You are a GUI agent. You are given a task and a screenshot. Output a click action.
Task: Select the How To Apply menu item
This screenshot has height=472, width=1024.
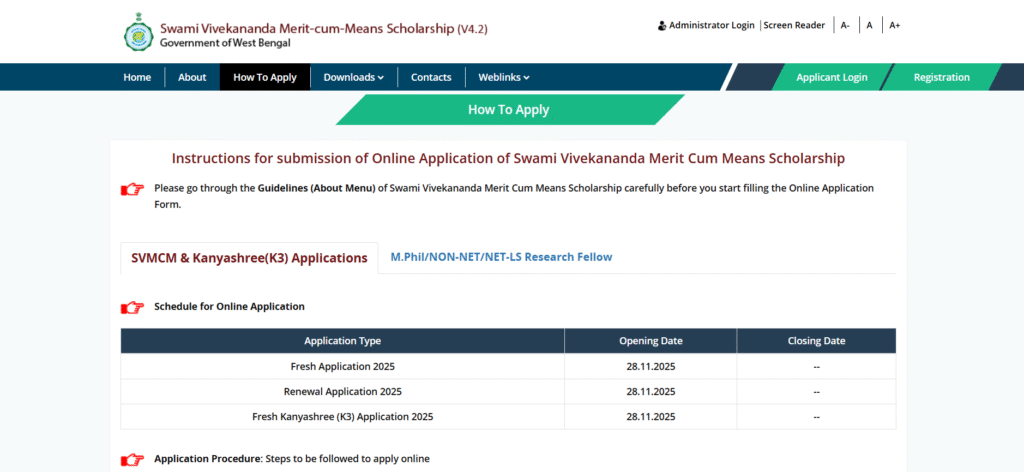264,77
